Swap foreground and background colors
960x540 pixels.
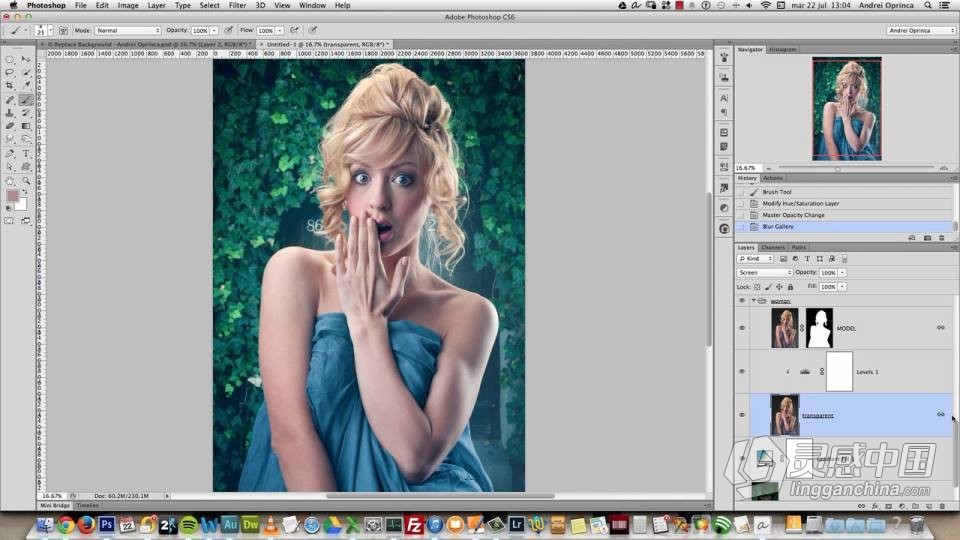[x=24, y=192]
